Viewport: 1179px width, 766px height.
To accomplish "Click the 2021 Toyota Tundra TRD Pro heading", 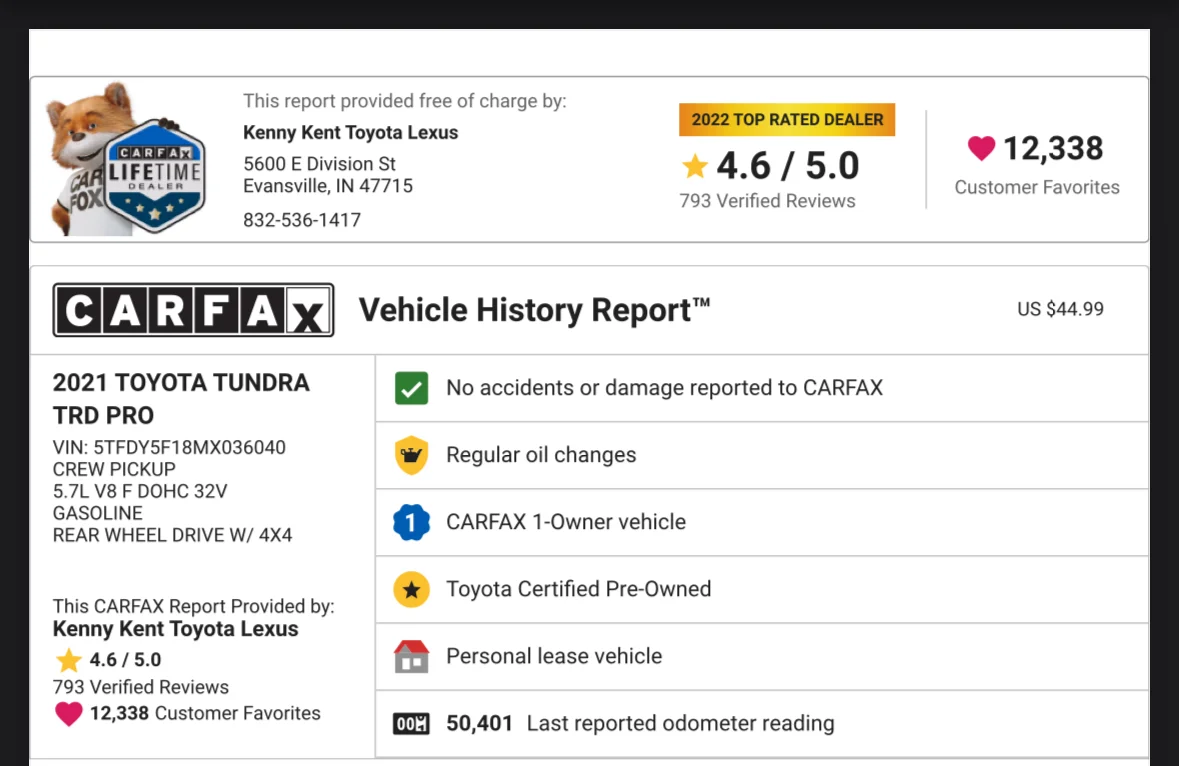I will click(181, 398).
